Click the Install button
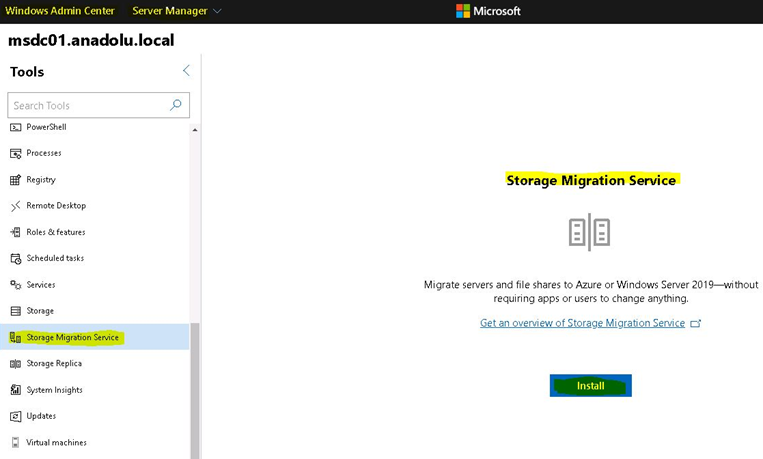The width and height of the screenshot is (763, 459). click(591, 386)
